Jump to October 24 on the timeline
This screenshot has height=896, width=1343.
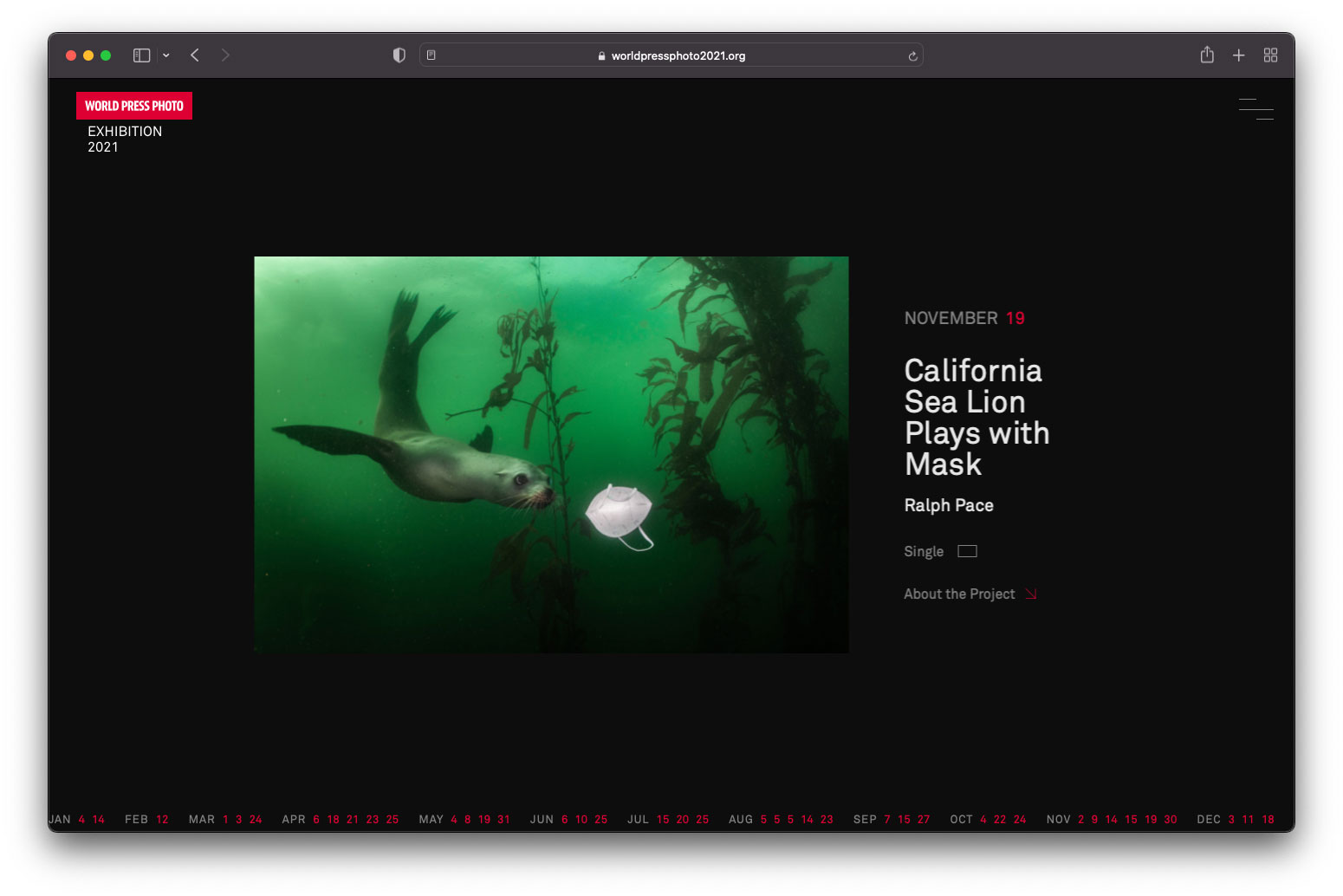coord(1021,819)
